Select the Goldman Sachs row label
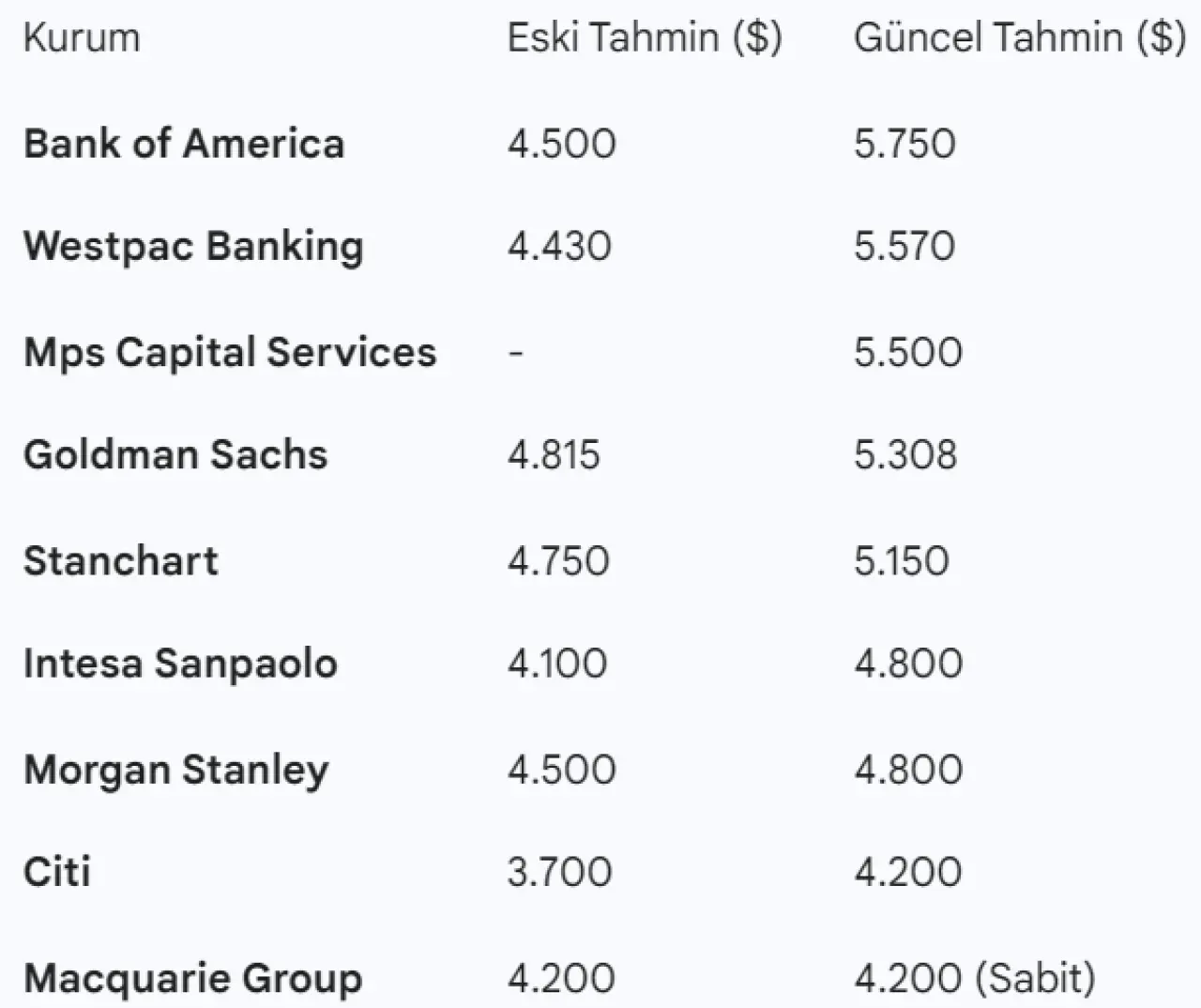This screenshot has width=1201, height=1008. [175, 454]
